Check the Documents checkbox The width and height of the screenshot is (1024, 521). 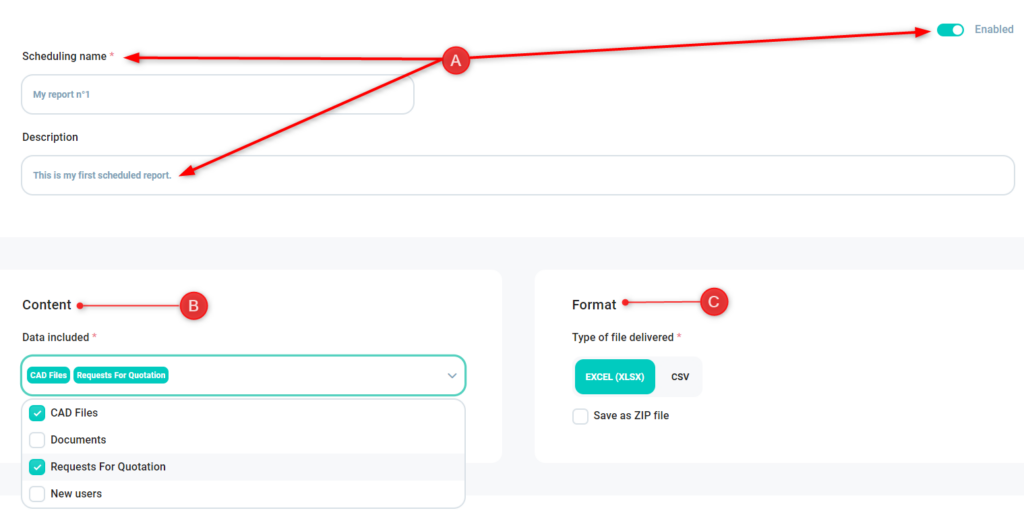pyautogui.click(x=38, y=440)
